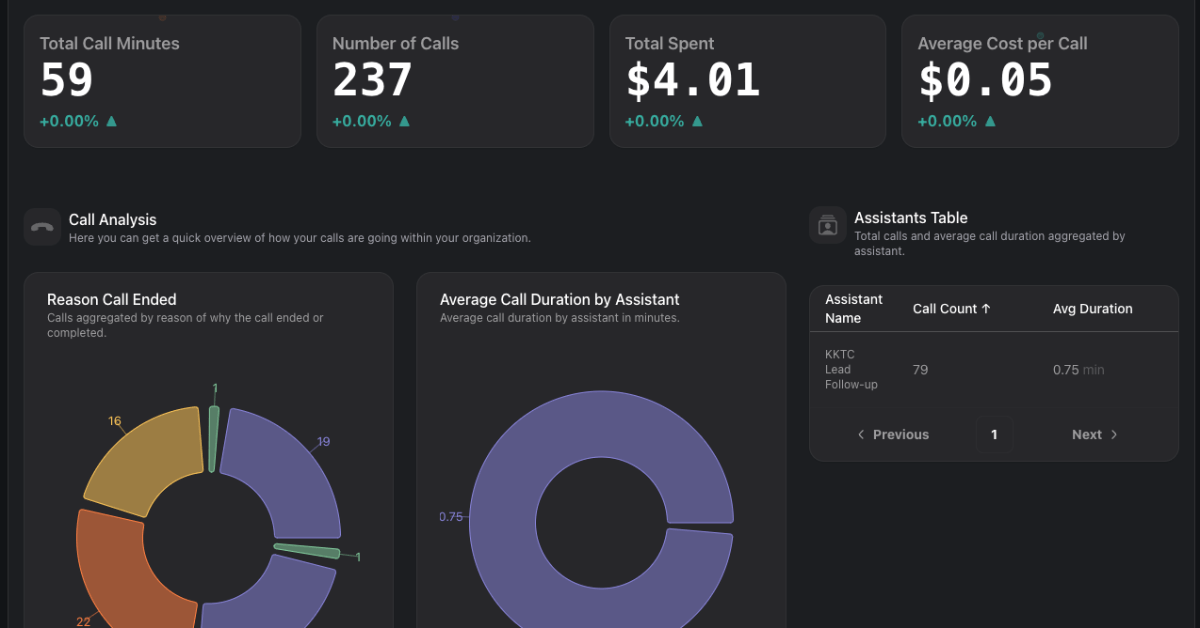
Task: Click green trend arrow under Total Call Minutes
Action: pos(111,121)
